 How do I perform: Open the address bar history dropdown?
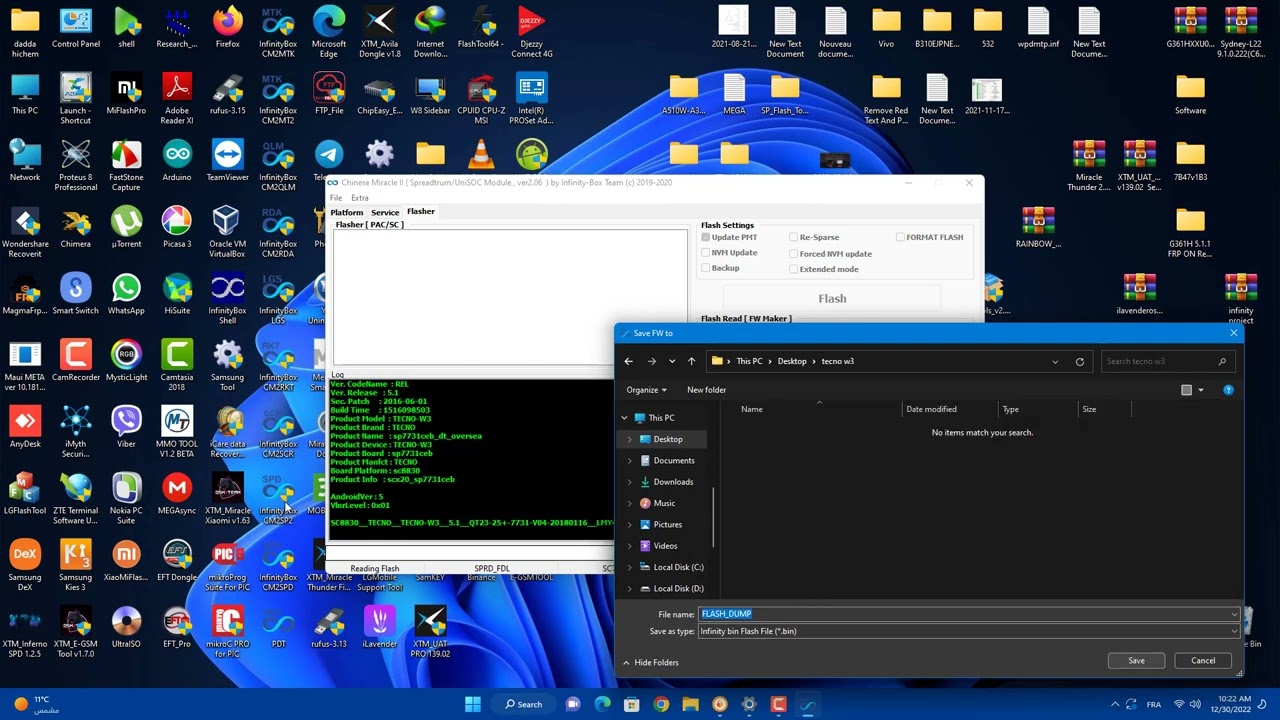pyautogui.click(x=1055, y=361)
